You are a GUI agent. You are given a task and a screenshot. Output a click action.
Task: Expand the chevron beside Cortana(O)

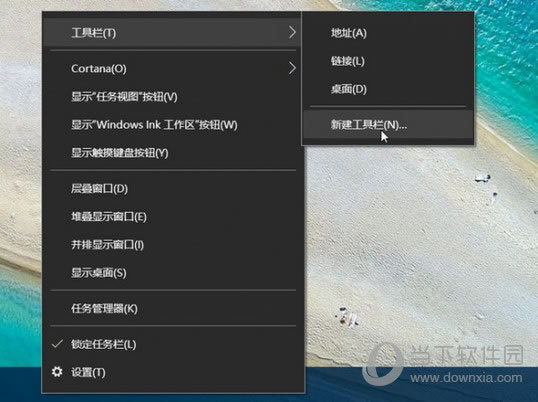[292, 68]
